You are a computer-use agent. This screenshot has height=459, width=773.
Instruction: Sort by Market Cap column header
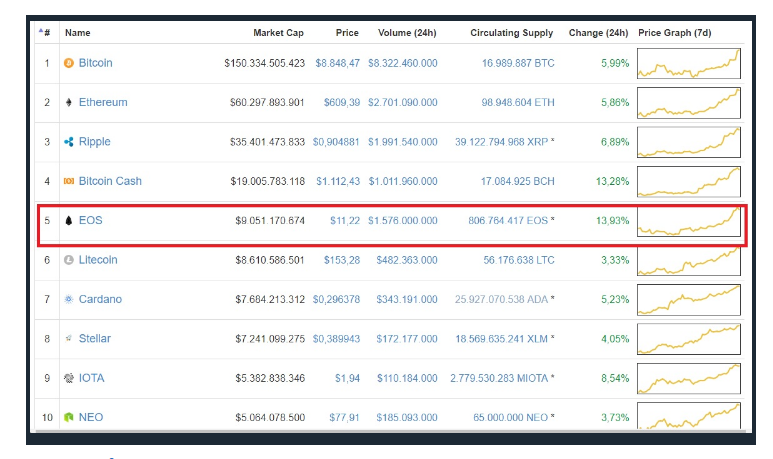[x=278, y=33]
